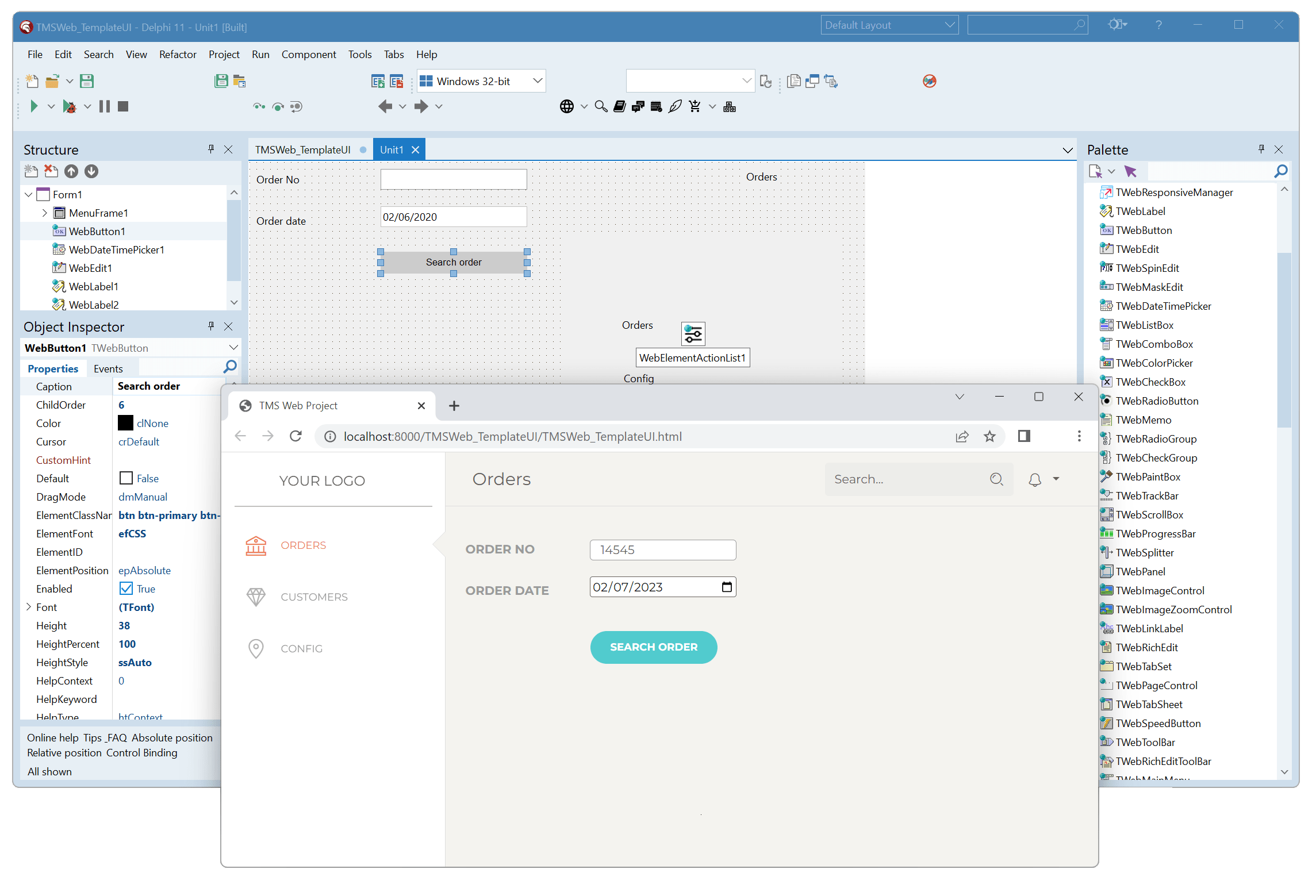The height and width of the screenshot is (896, 1316).
Task: Click the globe web browser toolbar icon
Action: pos(567,106)
